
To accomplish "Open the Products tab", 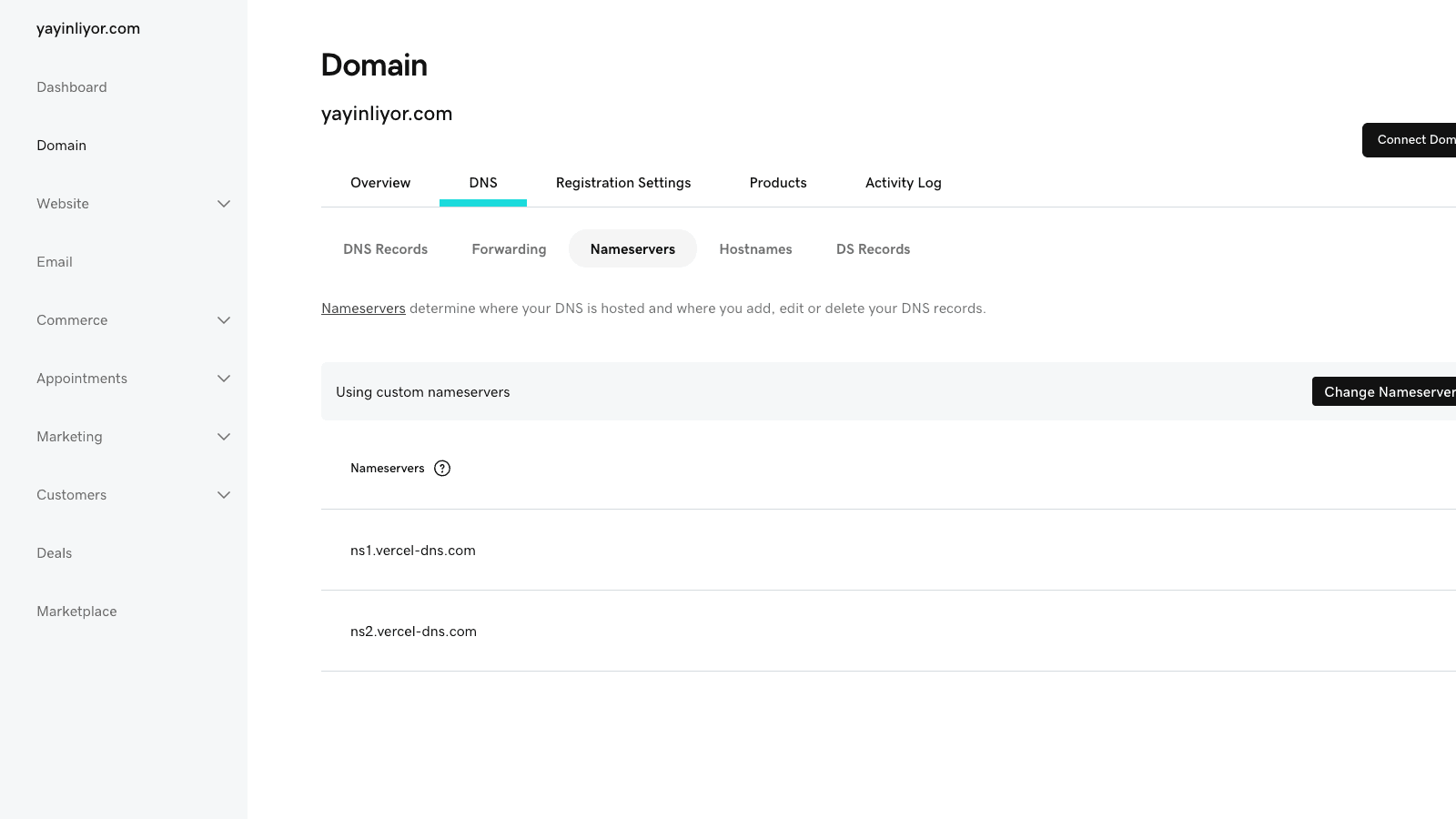I will click(778, 183).
